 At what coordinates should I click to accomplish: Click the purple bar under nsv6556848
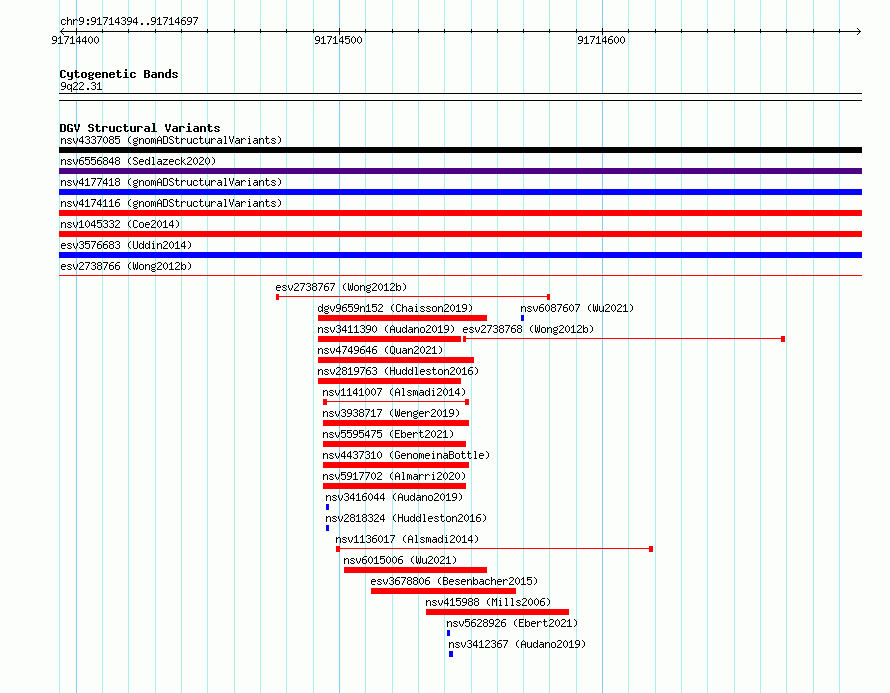[x=460, y=171]
